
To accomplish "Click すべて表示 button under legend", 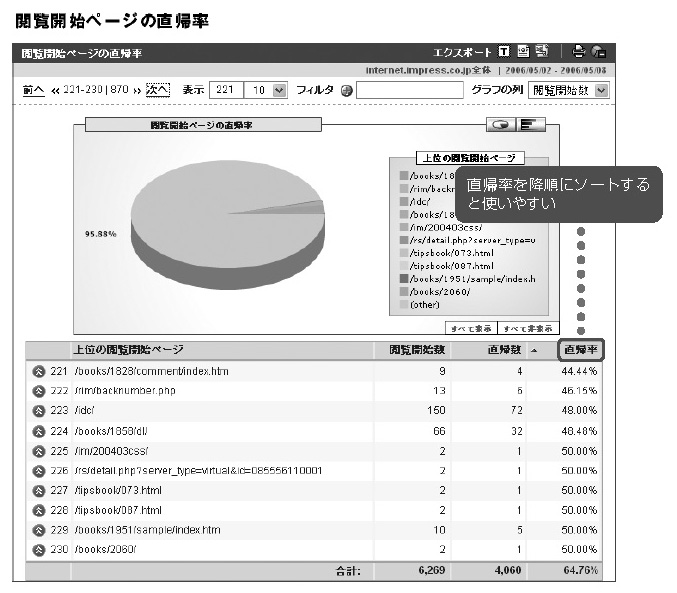I will pos(471,329).
